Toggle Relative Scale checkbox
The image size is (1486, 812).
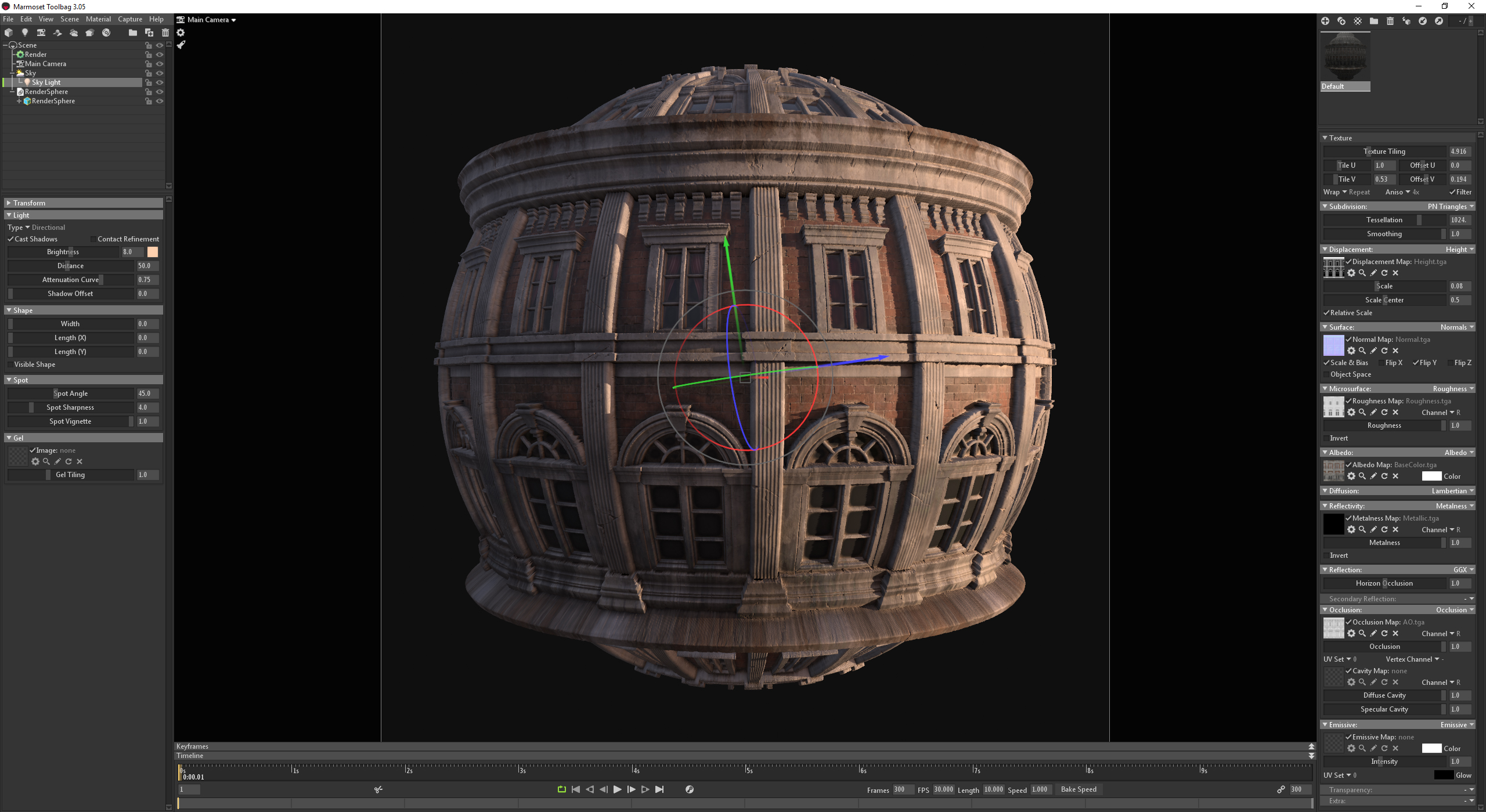click(x=1326, y=313)
